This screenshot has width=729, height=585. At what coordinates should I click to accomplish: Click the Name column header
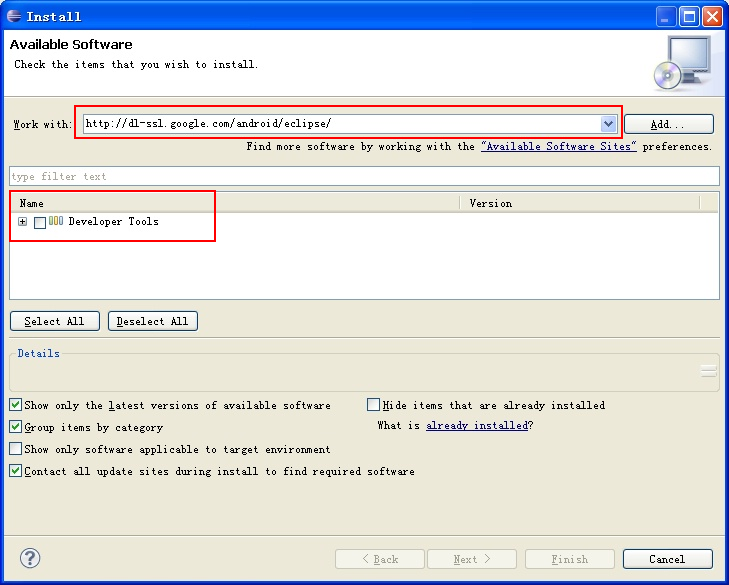(x=235, y=203)
